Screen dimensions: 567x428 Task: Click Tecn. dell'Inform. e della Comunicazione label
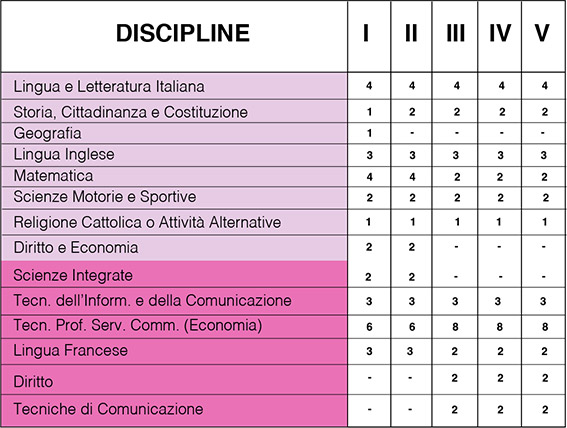point(152,301)
